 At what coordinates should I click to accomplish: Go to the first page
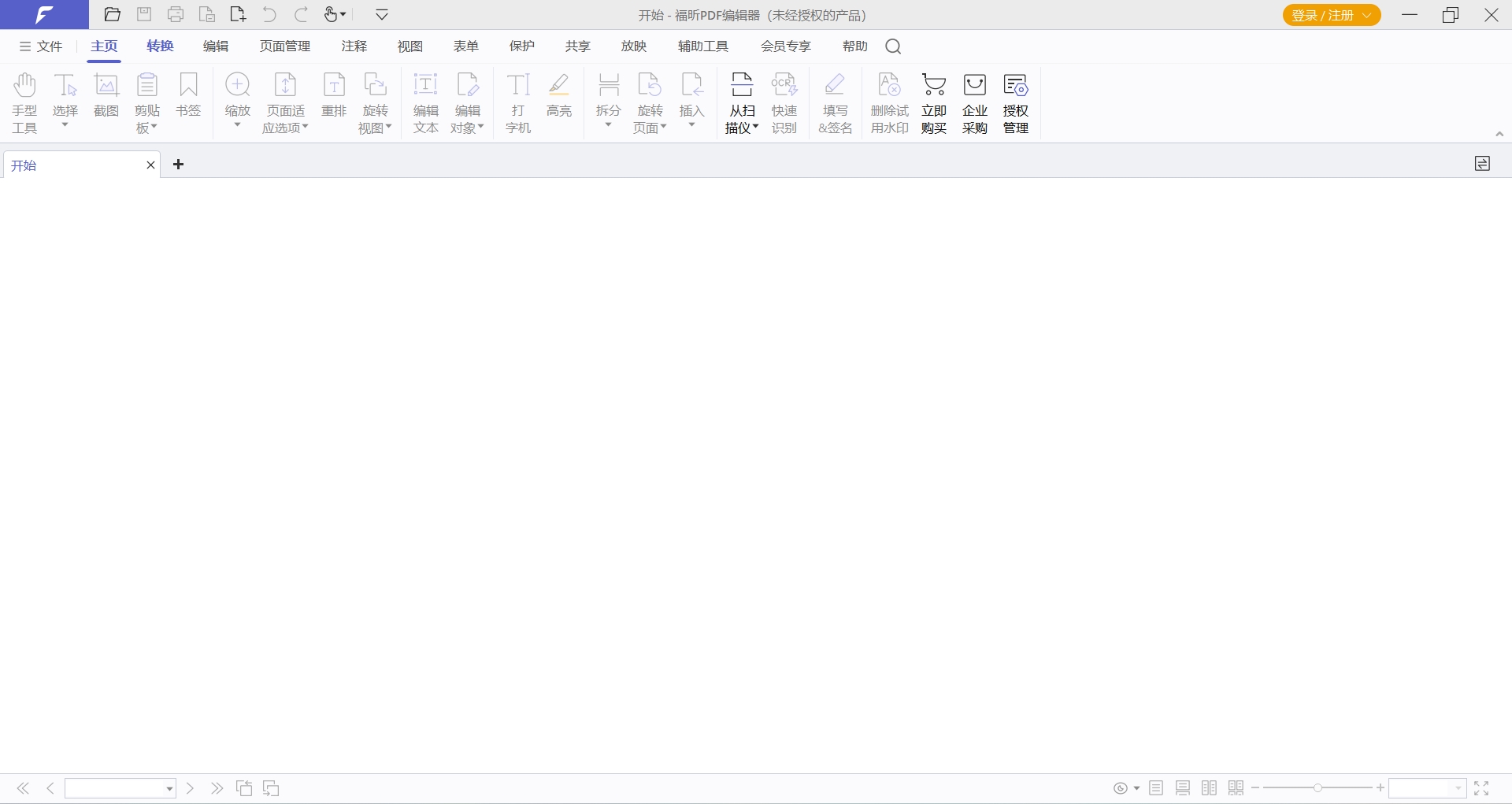coord(24,788)
